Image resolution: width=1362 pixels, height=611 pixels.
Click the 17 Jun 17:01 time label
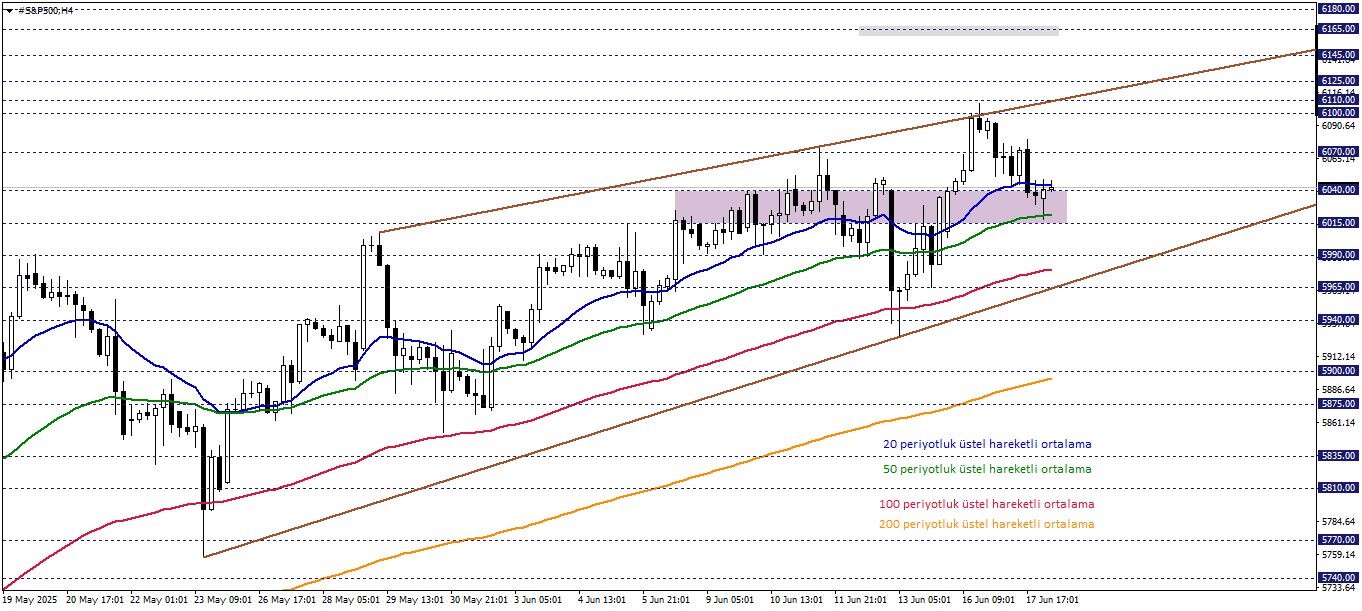(x=1054, y=600)
